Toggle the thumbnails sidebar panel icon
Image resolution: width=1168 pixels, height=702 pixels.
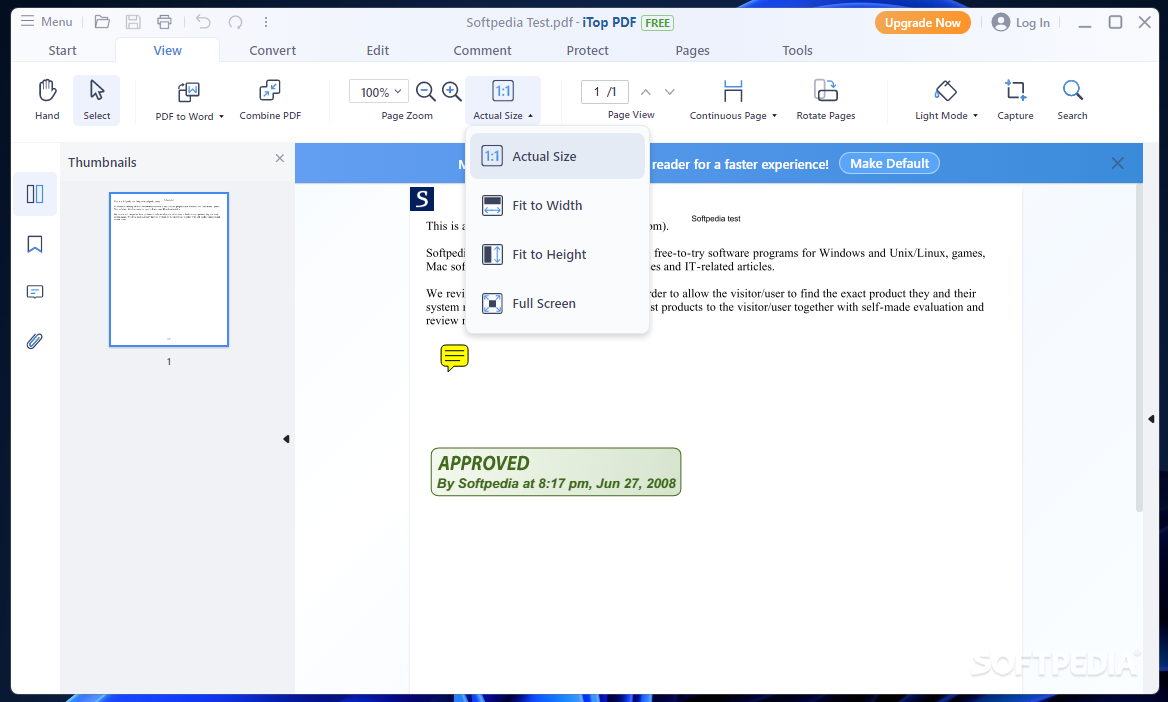pos(35,194)
